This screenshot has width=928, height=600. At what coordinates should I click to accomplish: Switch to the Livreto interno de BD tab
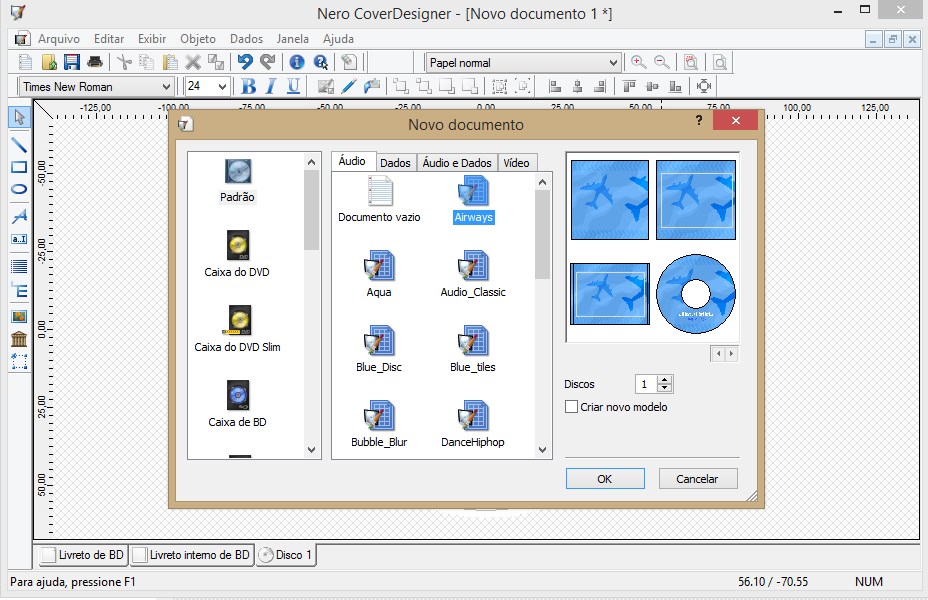coord(192,555)
